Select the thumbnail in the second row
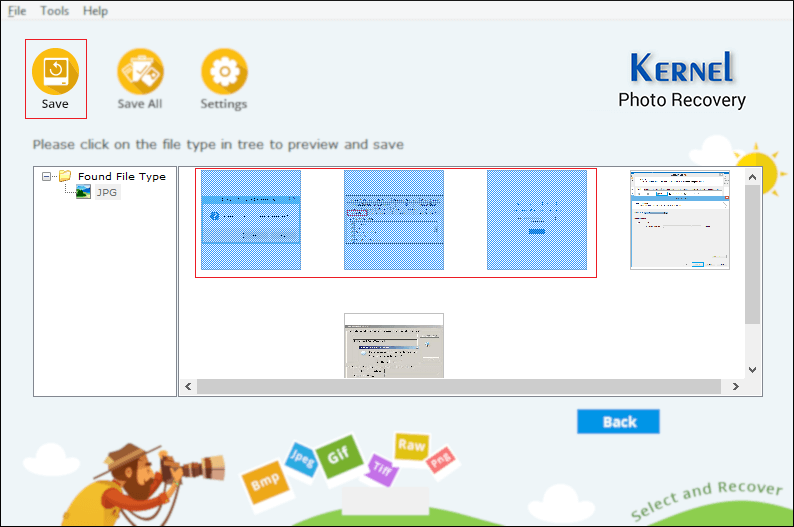Viewport: 794px width, 527px height. pyautogui.click(x=394, y=345)
